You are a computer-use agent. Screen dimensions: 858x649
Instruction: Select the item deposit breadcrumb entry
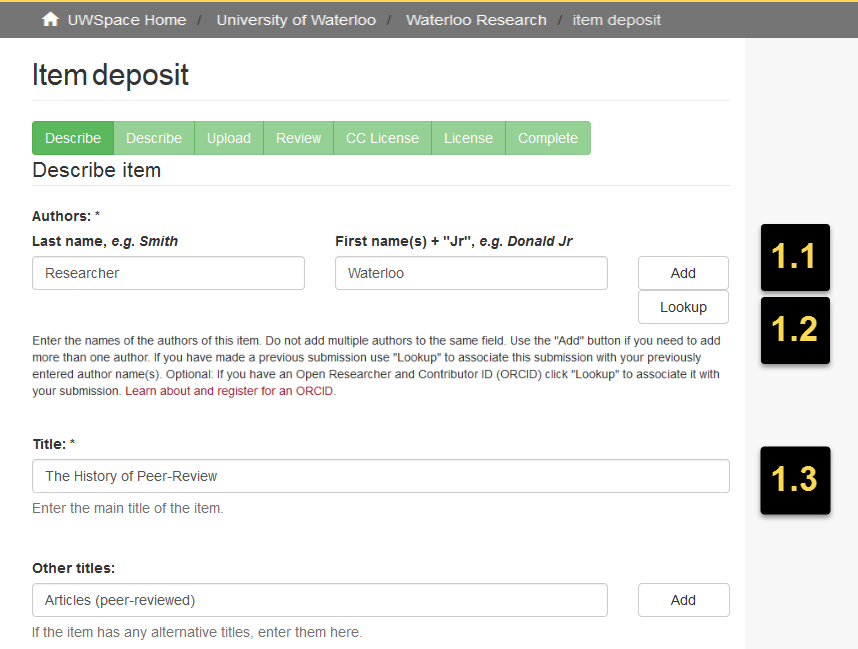[x=617, y=19]
